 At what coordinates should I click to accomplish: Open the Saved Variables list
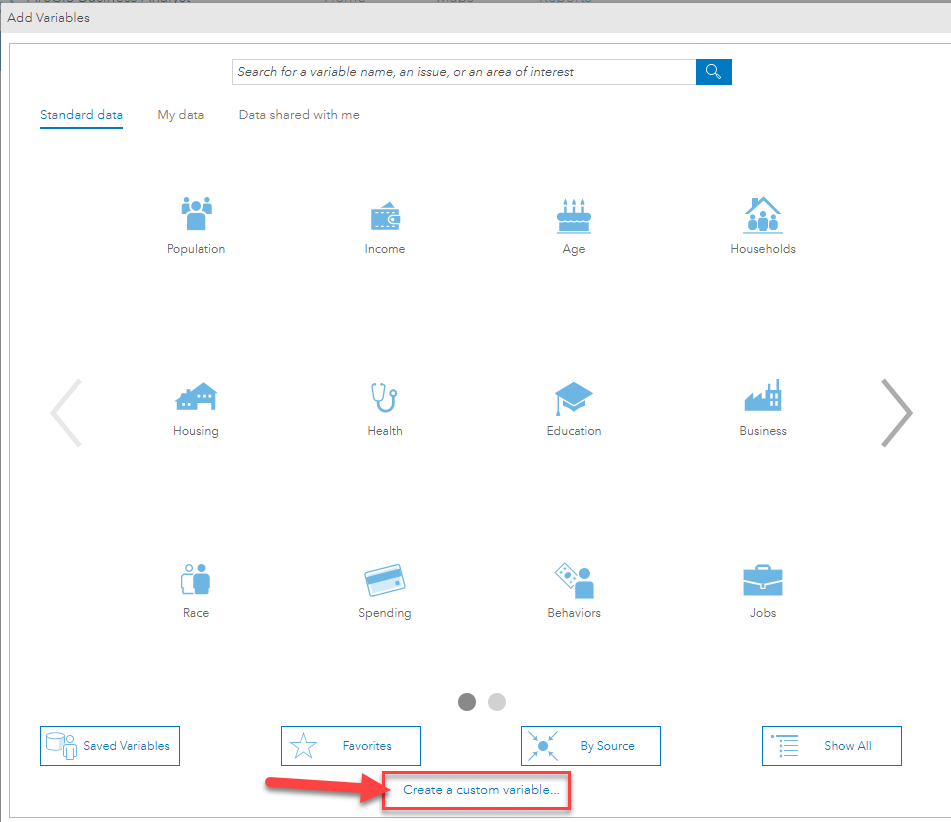tap(109, 745)
